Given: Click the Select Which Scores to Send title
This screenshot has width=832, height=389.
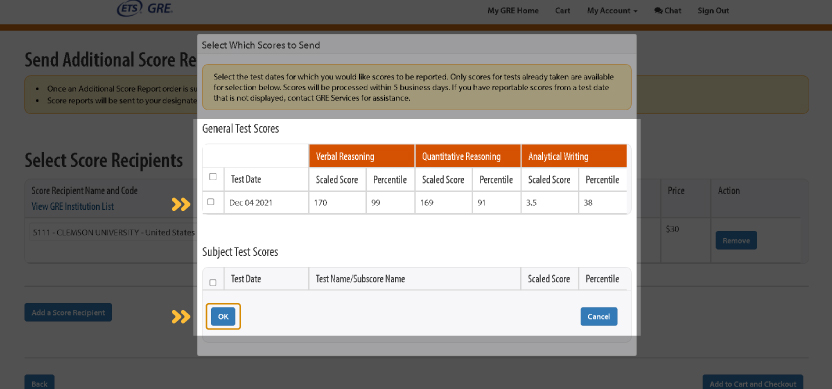Looking at the screenshot, I should [x=261, y=45].
